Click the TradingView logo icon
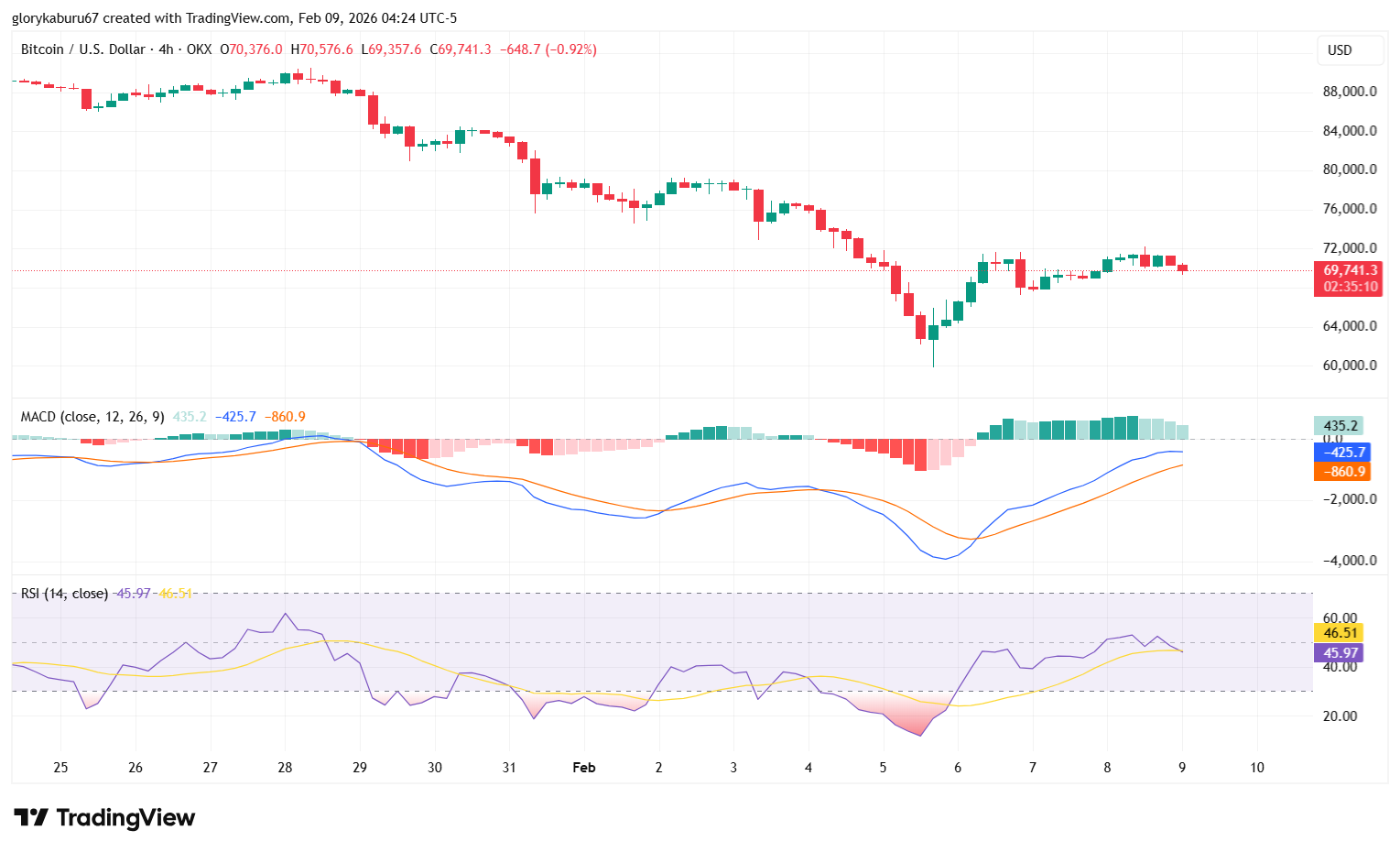Screen dimensions: 1400x852 (x=31, y=817)
